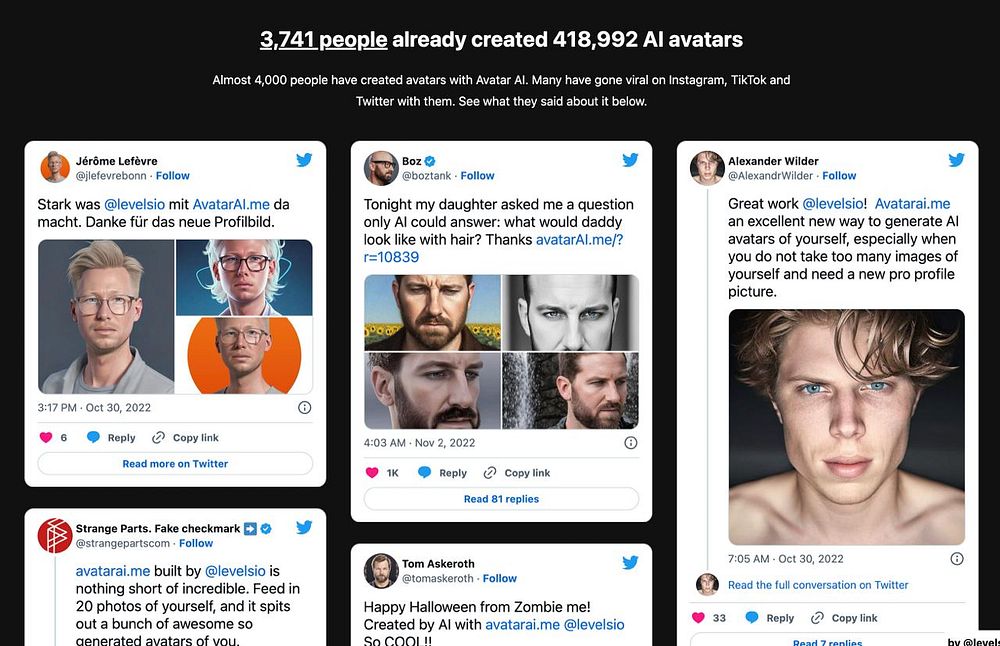1000x646 pixels.
Task: Open Alexander Wilder's large portrait image
Action: (846, 427)
